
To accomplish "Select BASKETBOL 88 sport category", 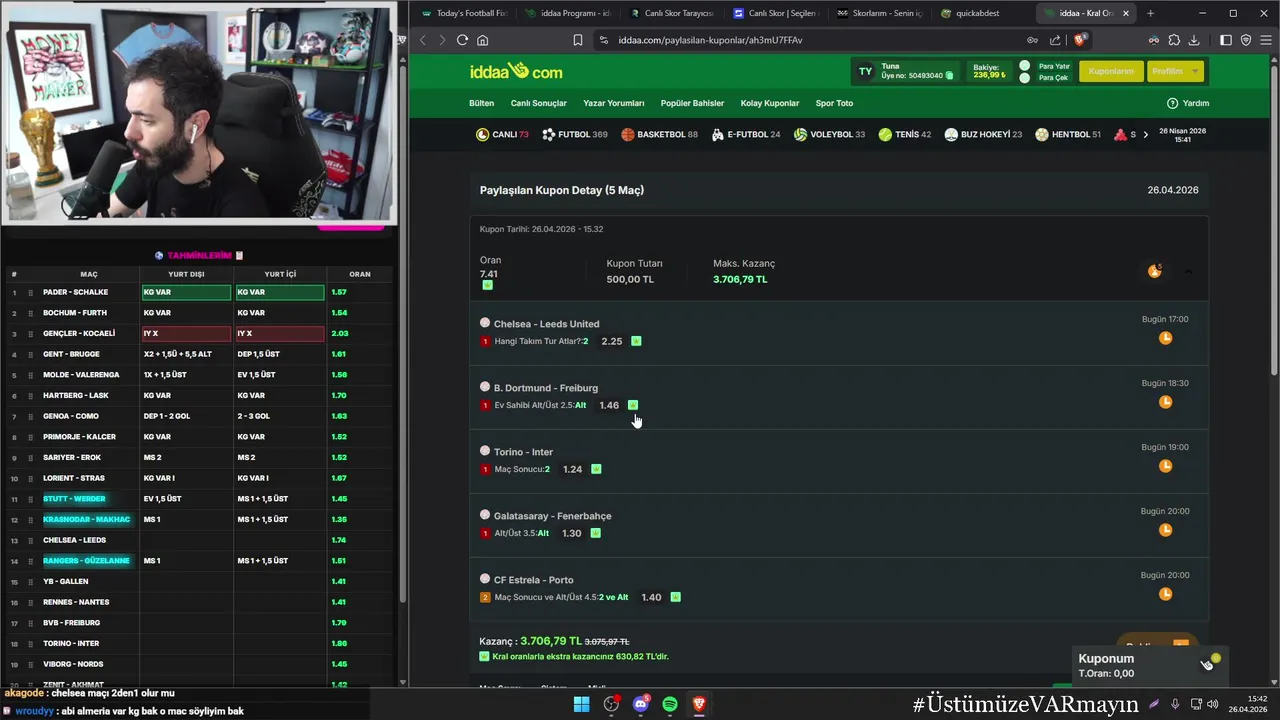I will click(x=659, y=134).
